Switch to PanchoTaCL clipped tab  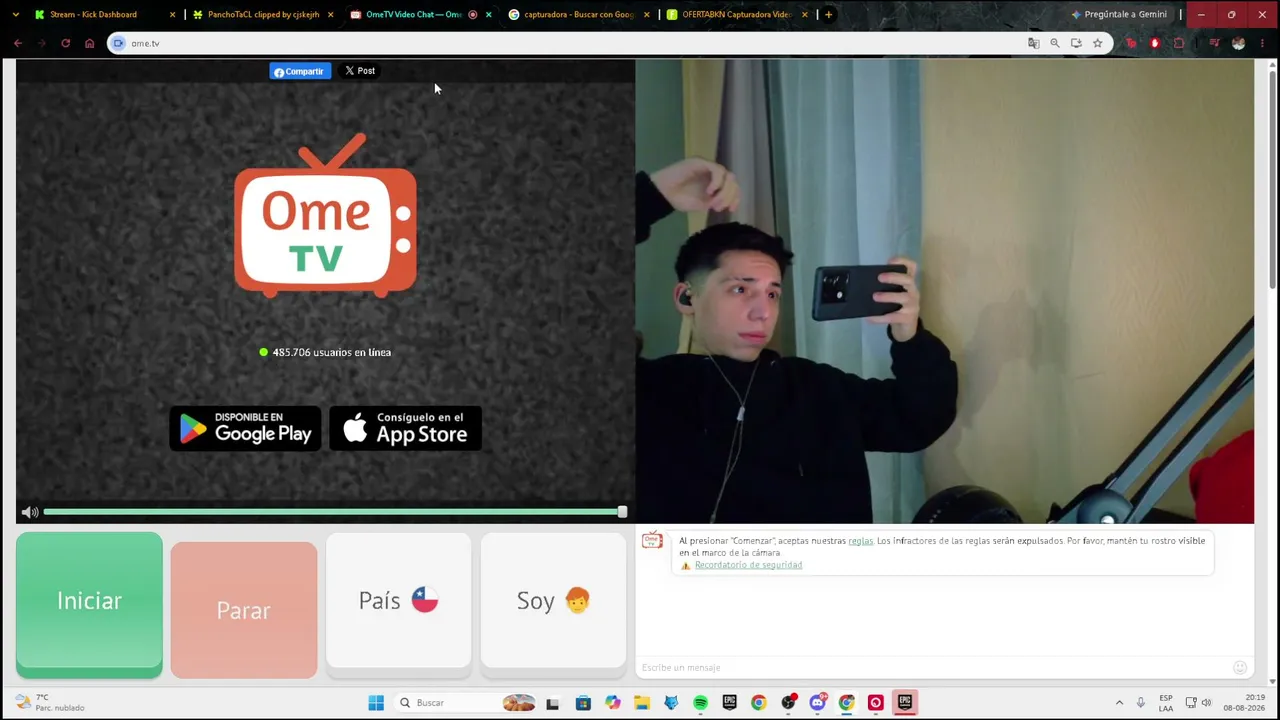(x=263, y=15)
